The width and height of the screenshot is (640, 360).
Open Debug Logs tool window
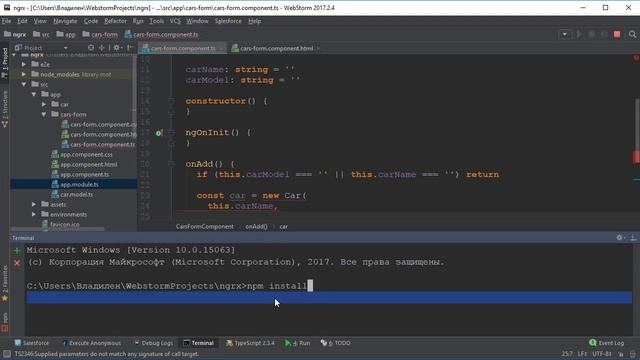point(153,343)
